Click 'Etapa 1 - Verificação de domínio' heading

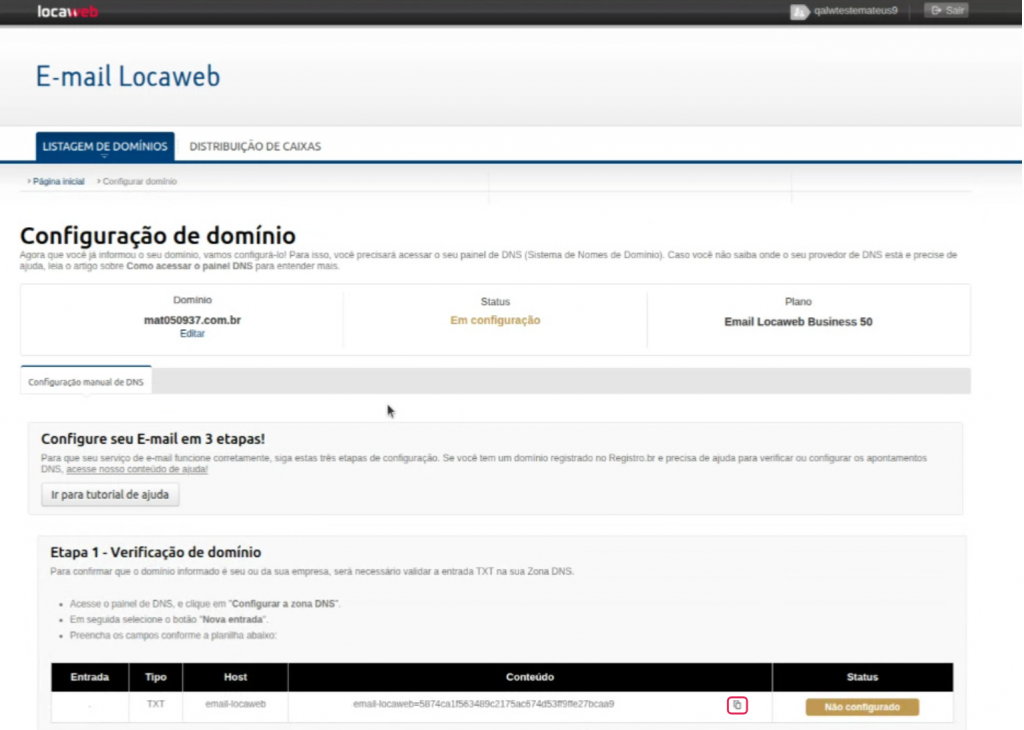click(155, 552)
